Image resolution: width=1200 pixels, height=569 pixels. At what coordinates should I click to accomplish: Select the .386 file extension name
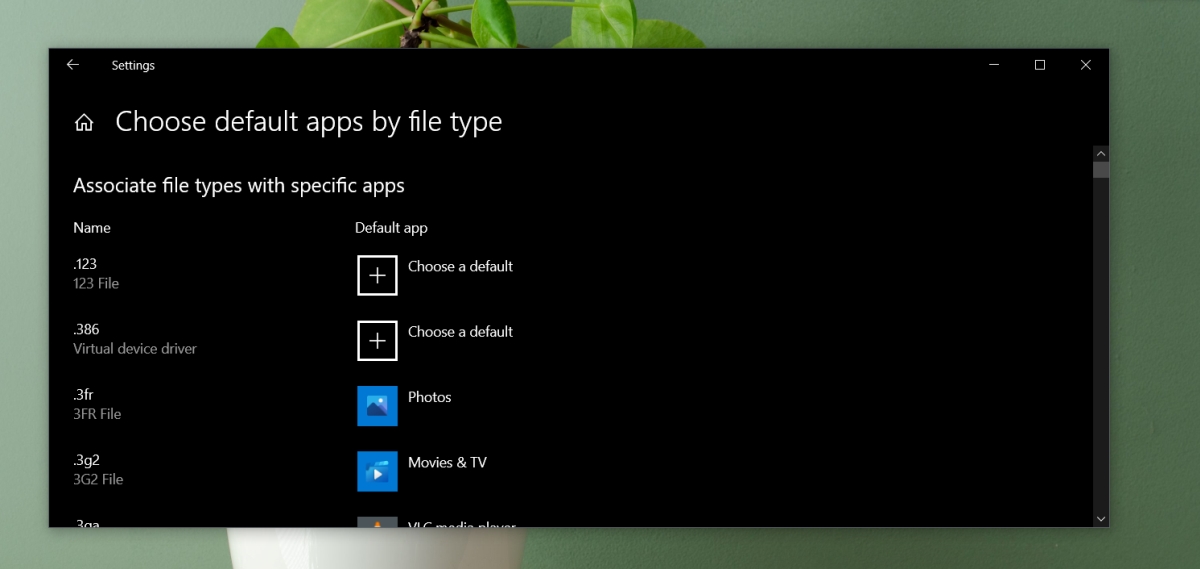pos(86,329)
